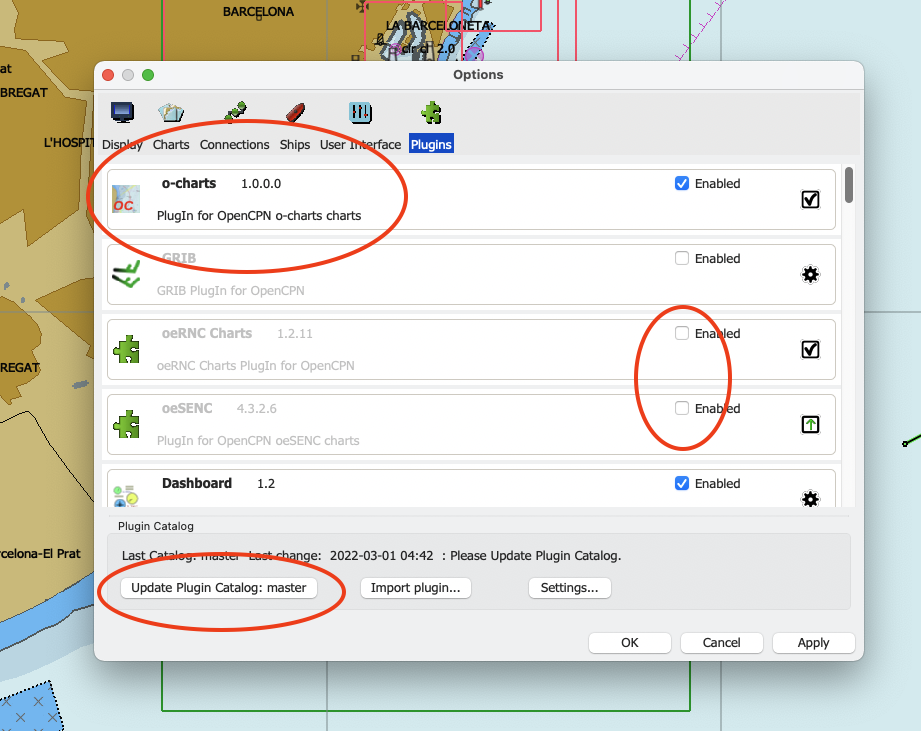Open the Connections settings icon
The height and width of the screenshot is (731, 921).
pyautogui.click(x=234, y=113)
